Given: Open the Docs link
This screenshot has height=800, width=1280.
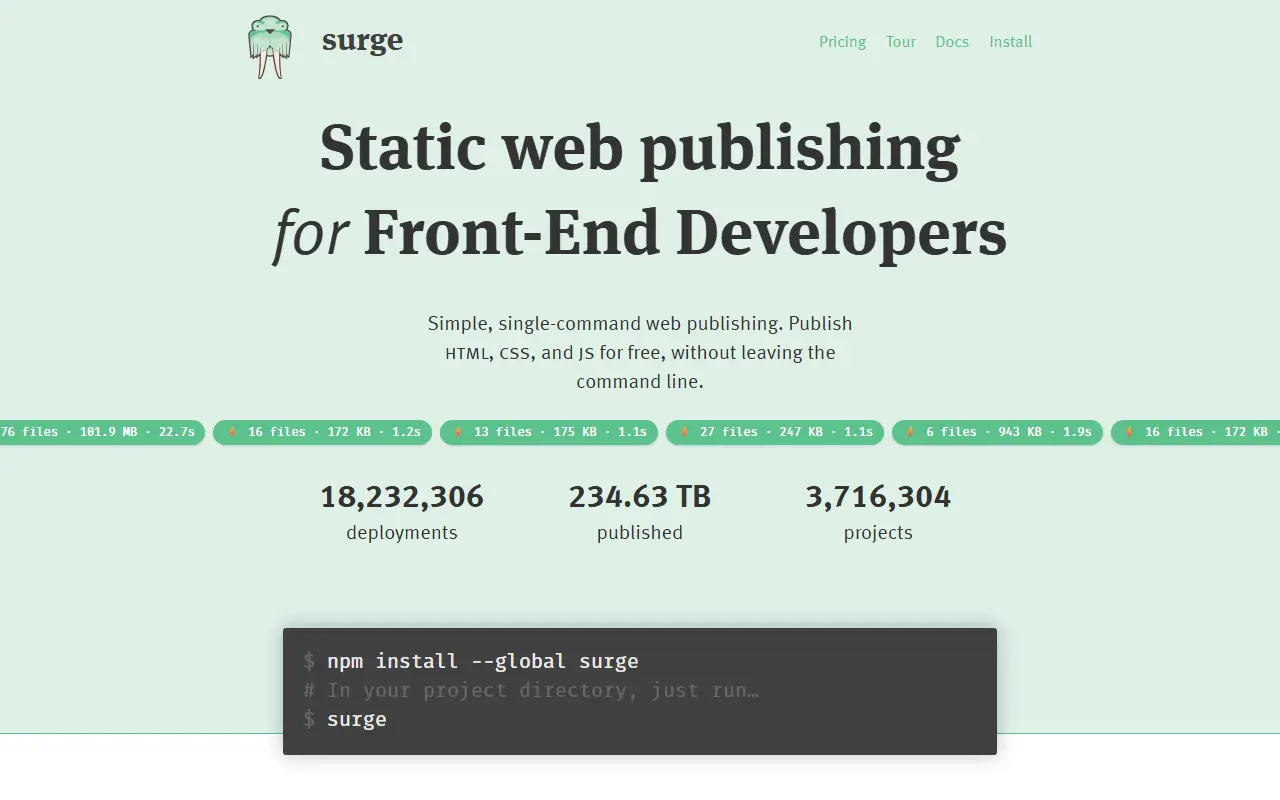Looking at the screenshot, I should (x=952, y=42).
